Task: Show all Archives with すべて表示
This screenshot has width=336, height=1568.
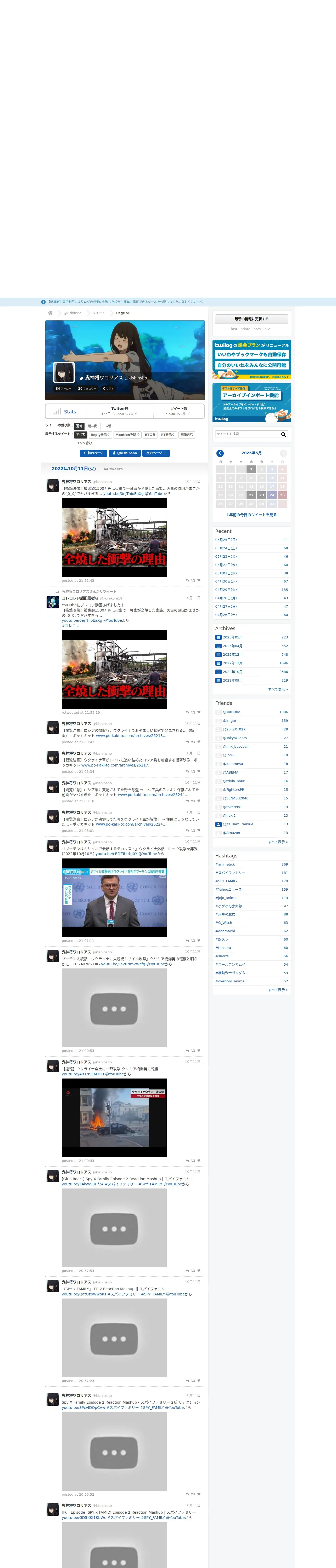Action: (278, 689)
